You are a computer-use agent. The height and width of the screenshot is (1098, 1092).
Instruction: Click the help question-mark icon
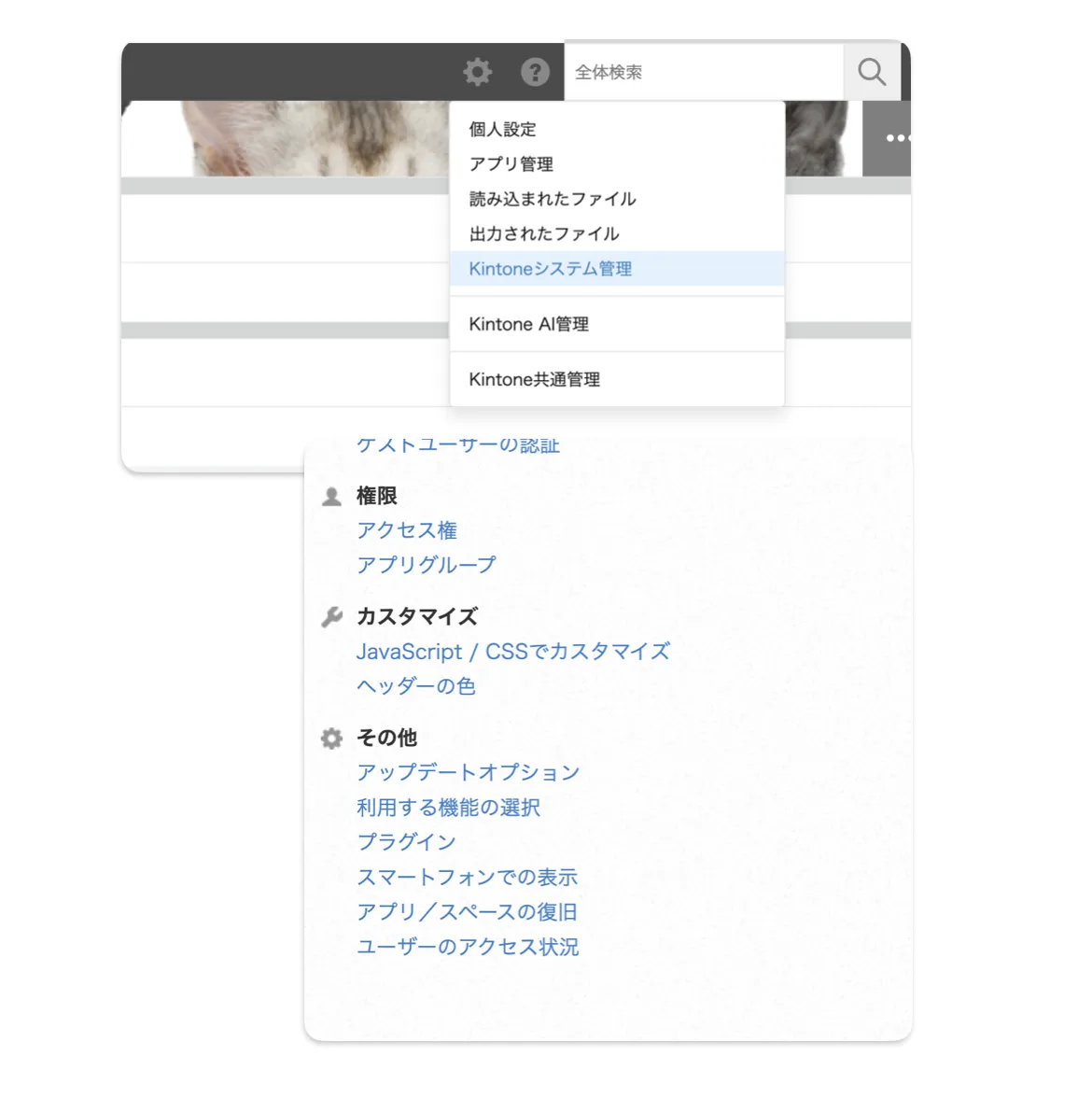(535, 71)
